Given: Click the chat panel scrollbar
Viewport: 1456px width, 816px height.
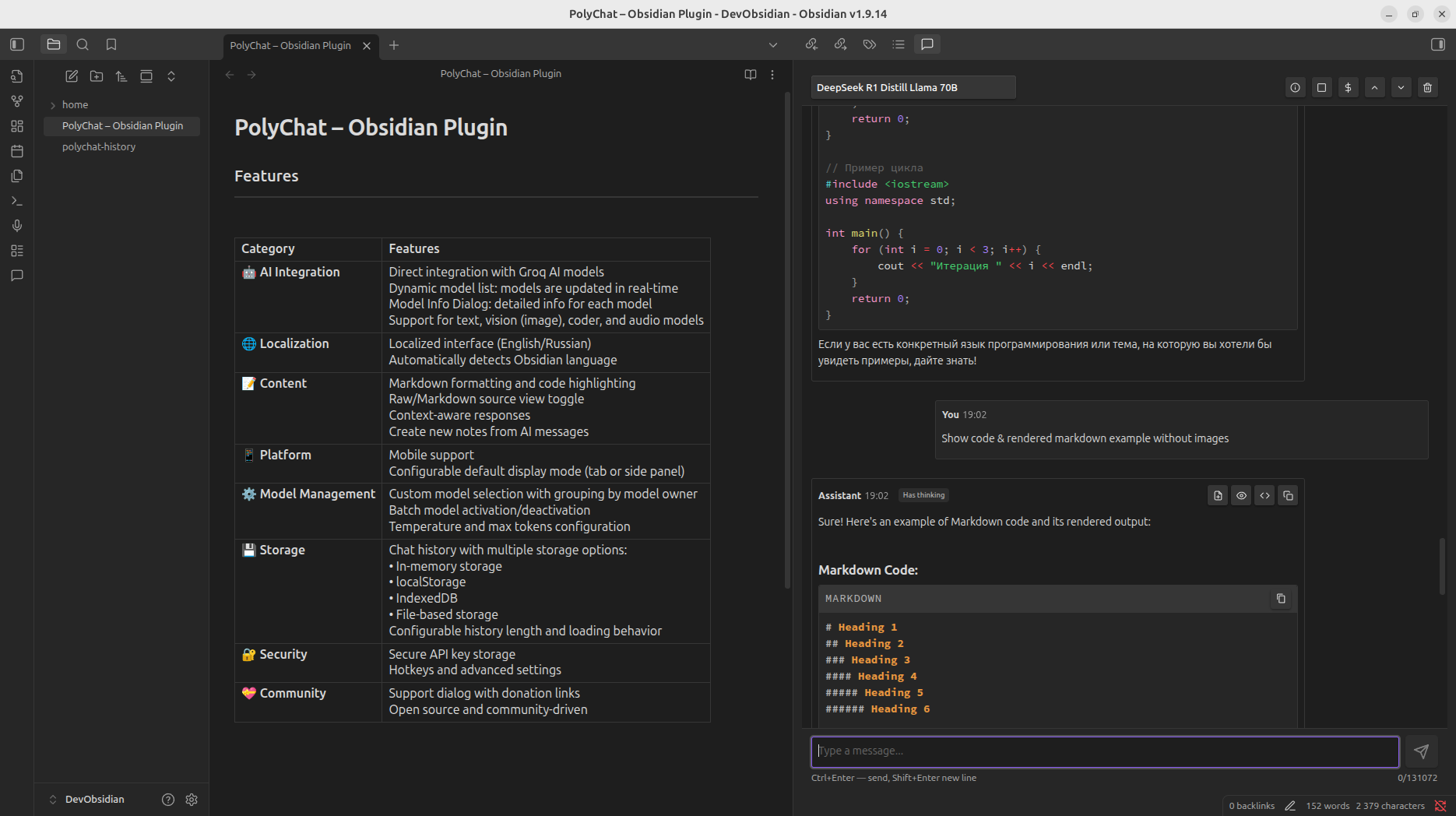Looking at the screenshot, I should coord(1442,566).
